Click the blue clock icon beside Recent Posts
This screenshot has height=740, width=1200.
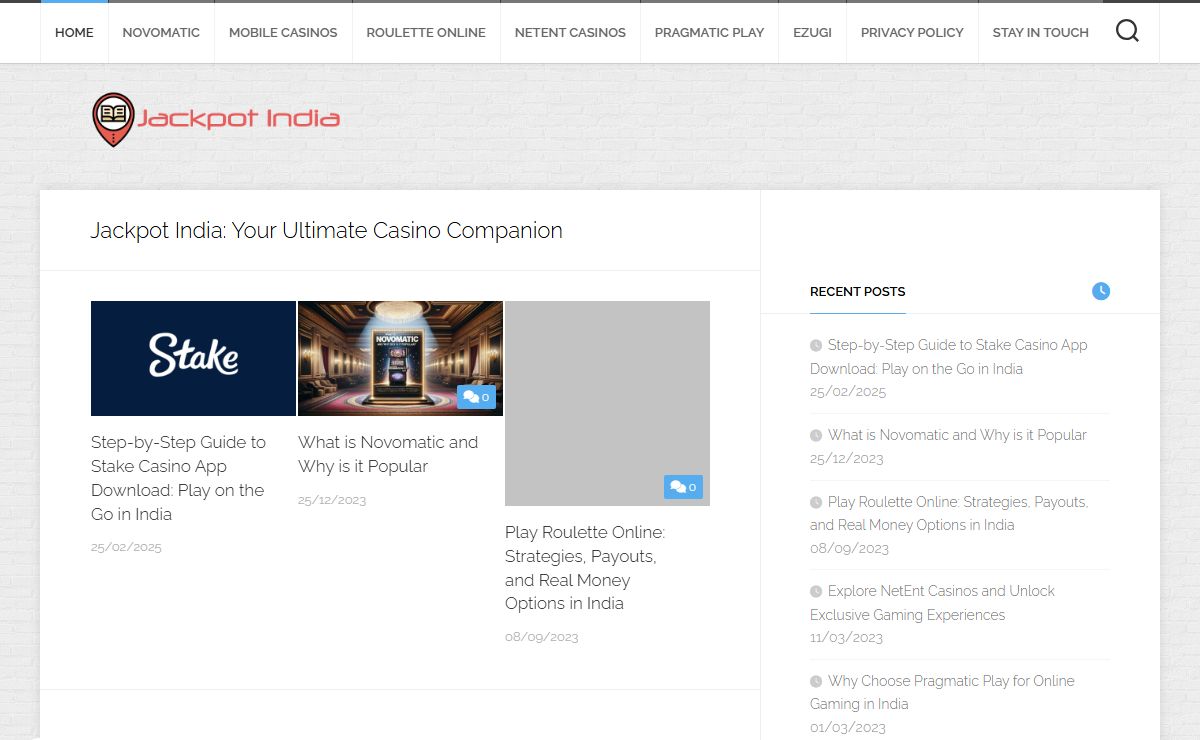(x=1101, y=291)
